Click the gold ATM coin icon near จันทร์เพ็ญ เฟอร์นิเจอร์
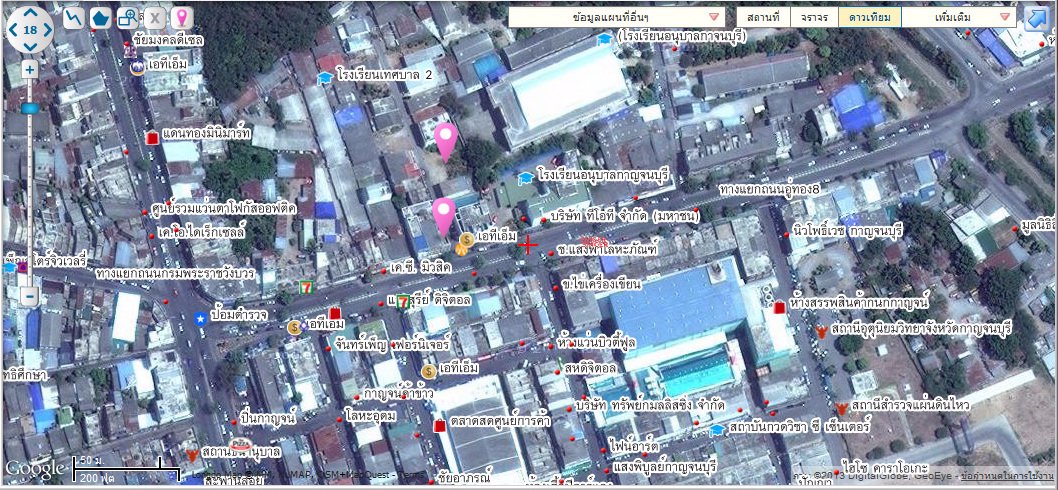The height and width of the screenshot is (490, 1058). tap(294, 327)
